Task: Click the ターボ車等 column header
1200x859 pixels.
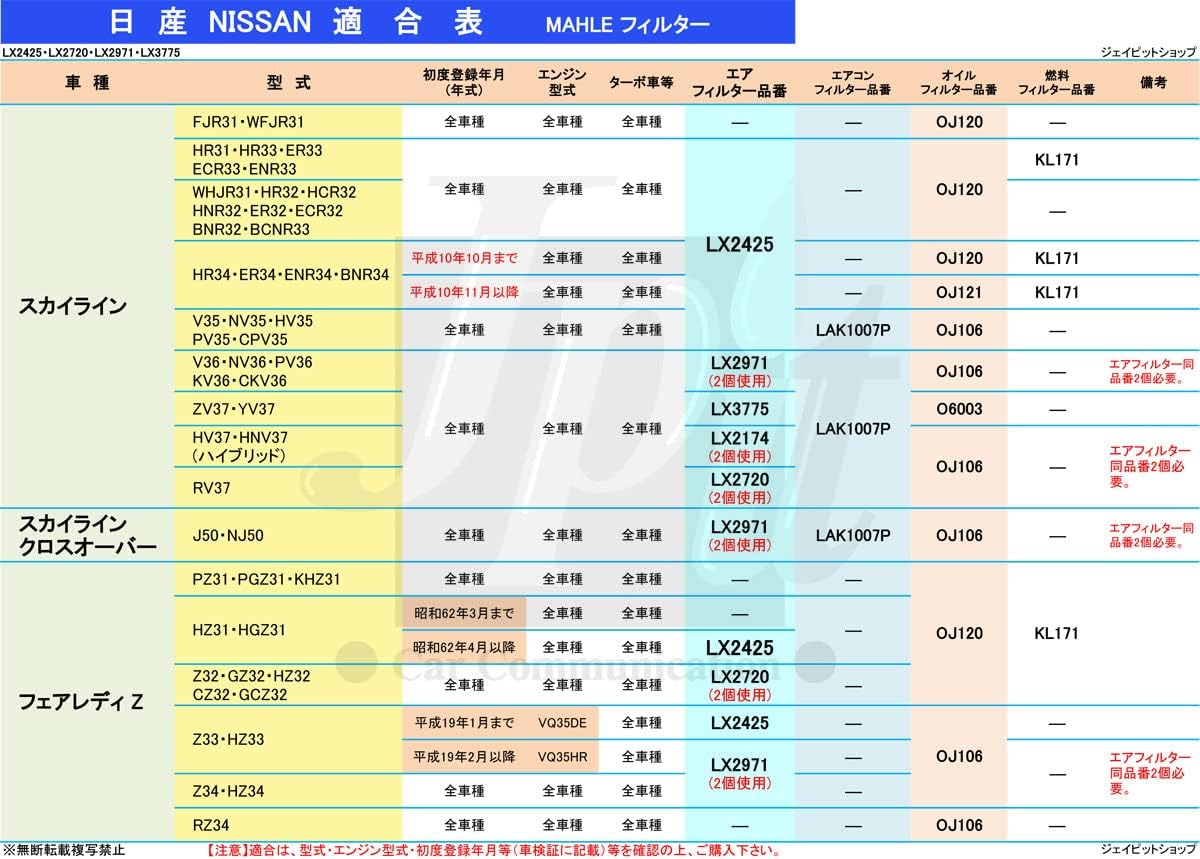Action: pyautogui.click(x=641, y=83)
